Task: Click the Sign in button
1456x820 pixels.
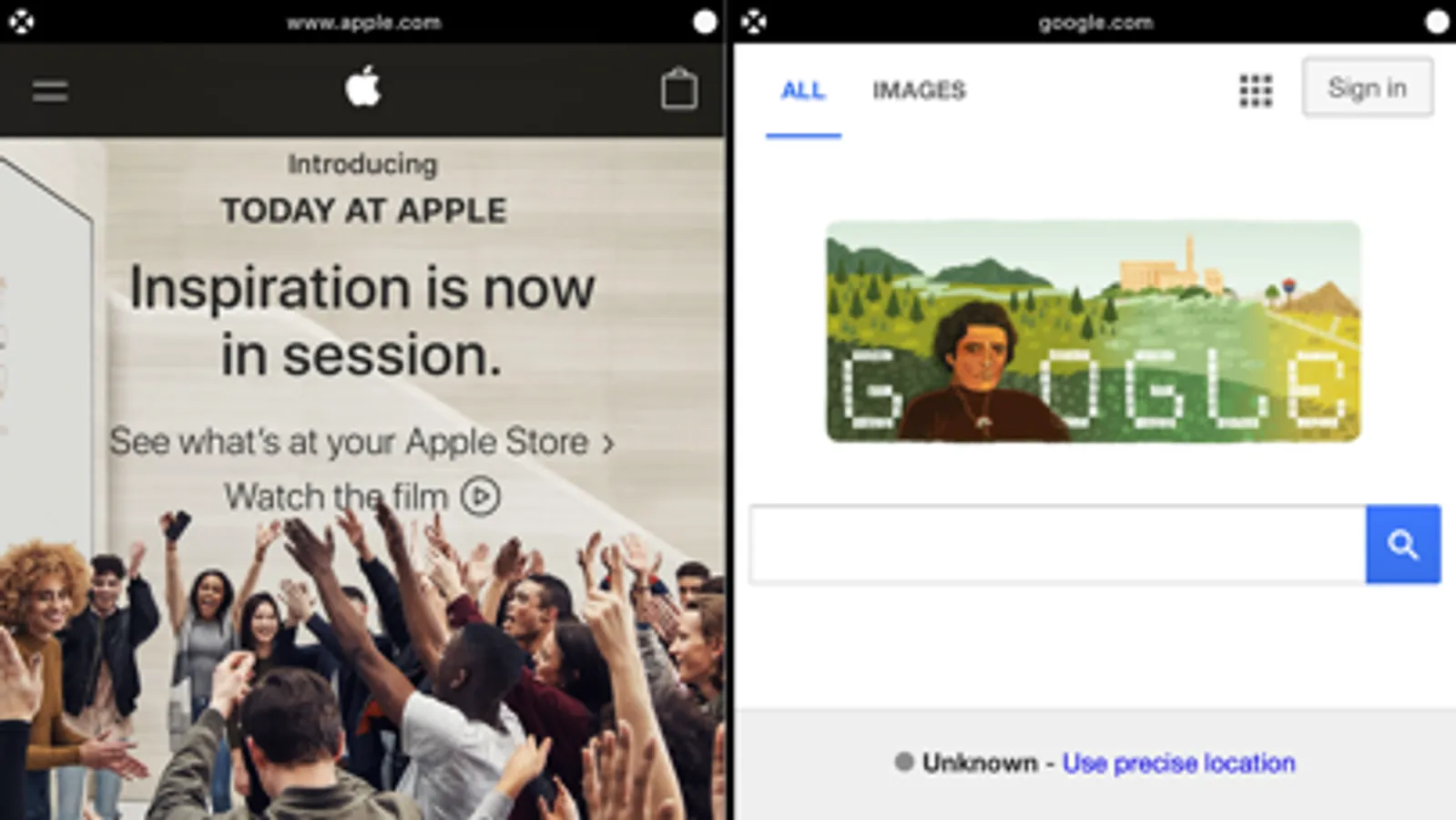Action: [1368, 87]
